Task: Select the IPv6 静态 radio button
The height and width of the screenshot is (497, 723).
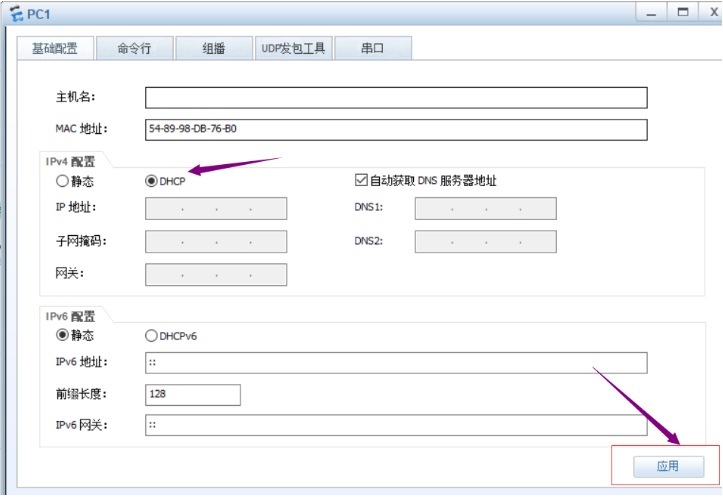Action: tap(62, 335)
